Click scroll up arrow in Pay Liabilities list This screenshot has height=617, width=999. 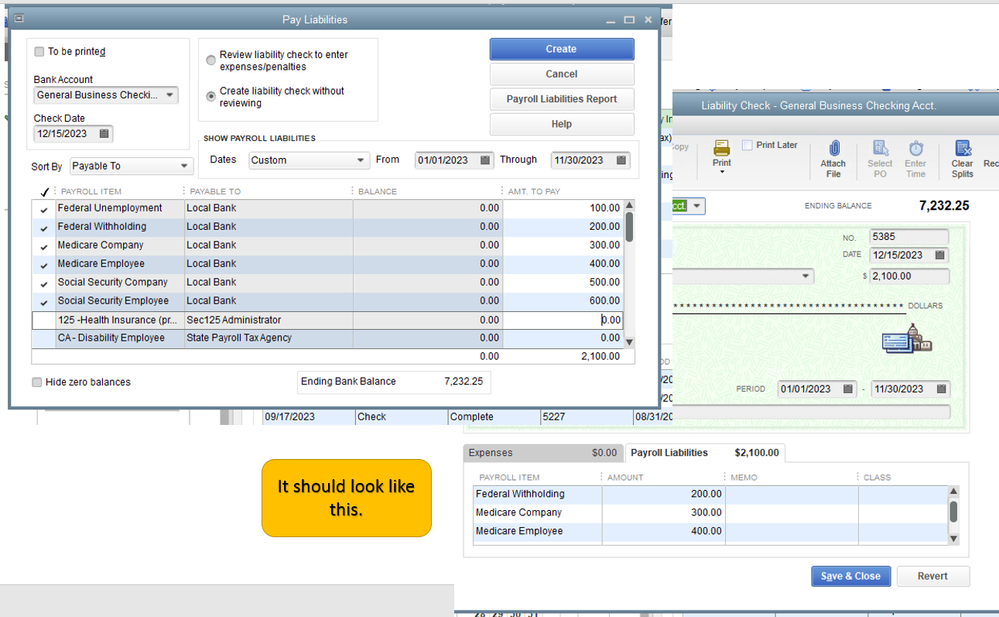tap(629, 205)
